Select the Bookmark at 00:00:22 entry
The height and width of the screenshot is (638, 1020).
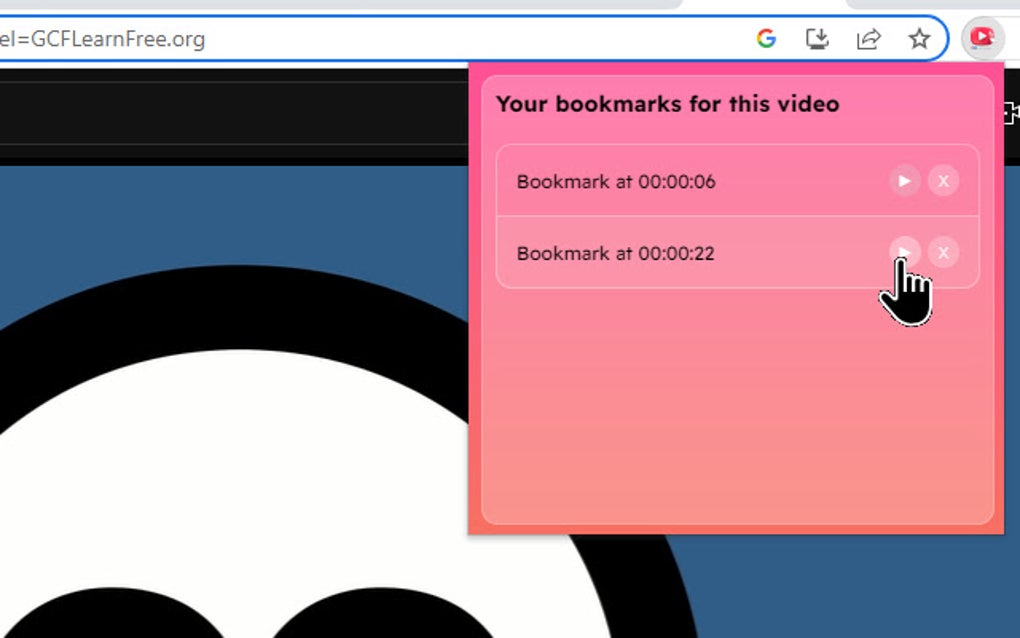[615, 254]
